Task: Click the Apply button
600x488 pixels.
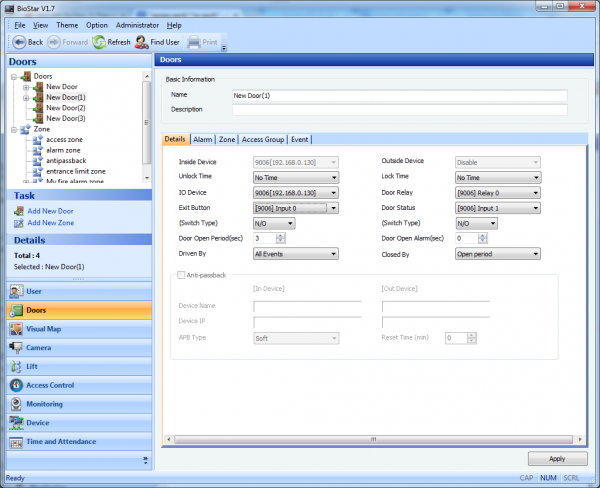Action: [557, 458]
